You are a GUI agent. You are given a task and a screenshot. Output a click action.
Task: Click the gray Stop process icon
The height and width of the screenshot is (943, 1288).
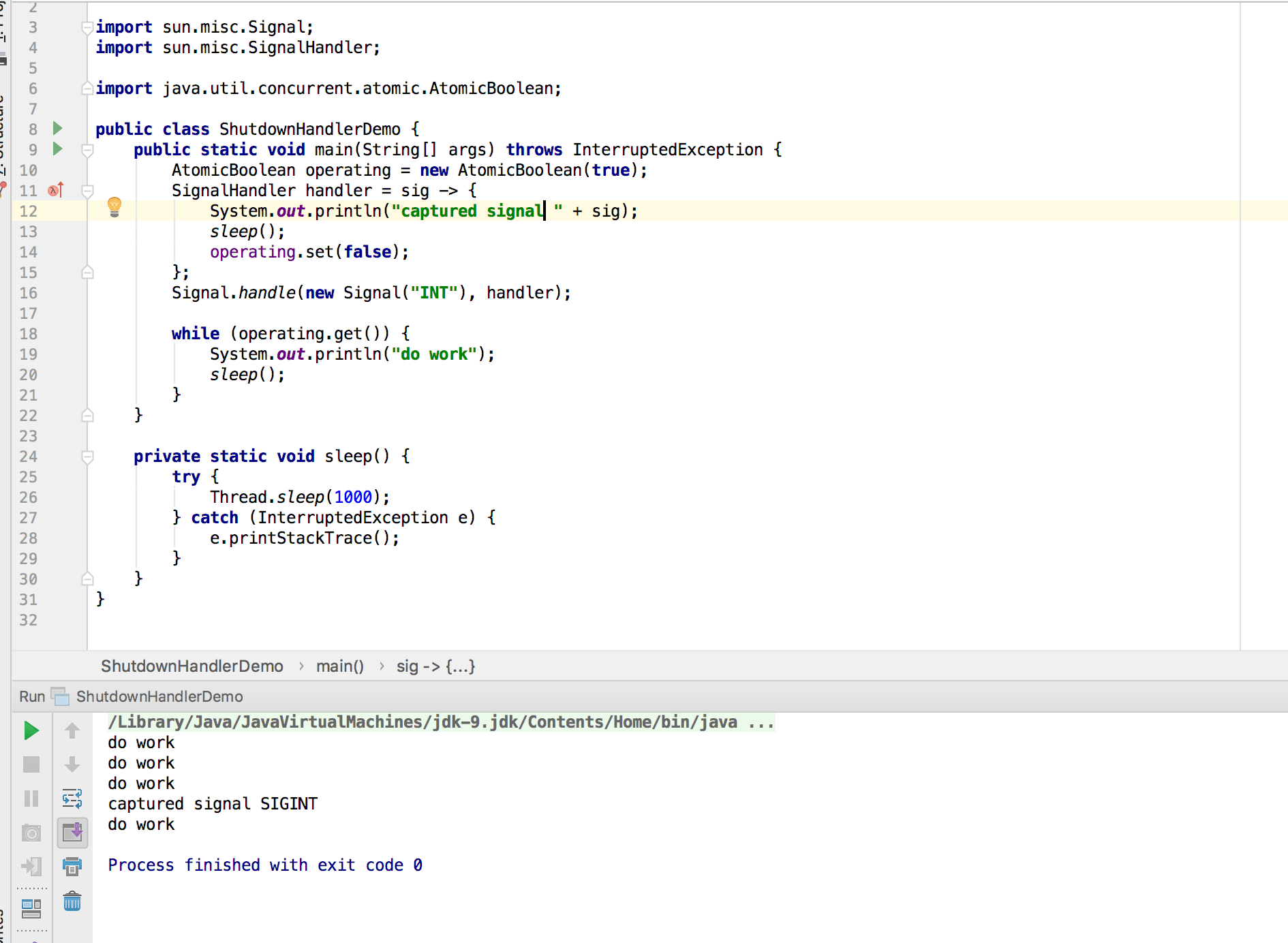click(x=31, y=764)
